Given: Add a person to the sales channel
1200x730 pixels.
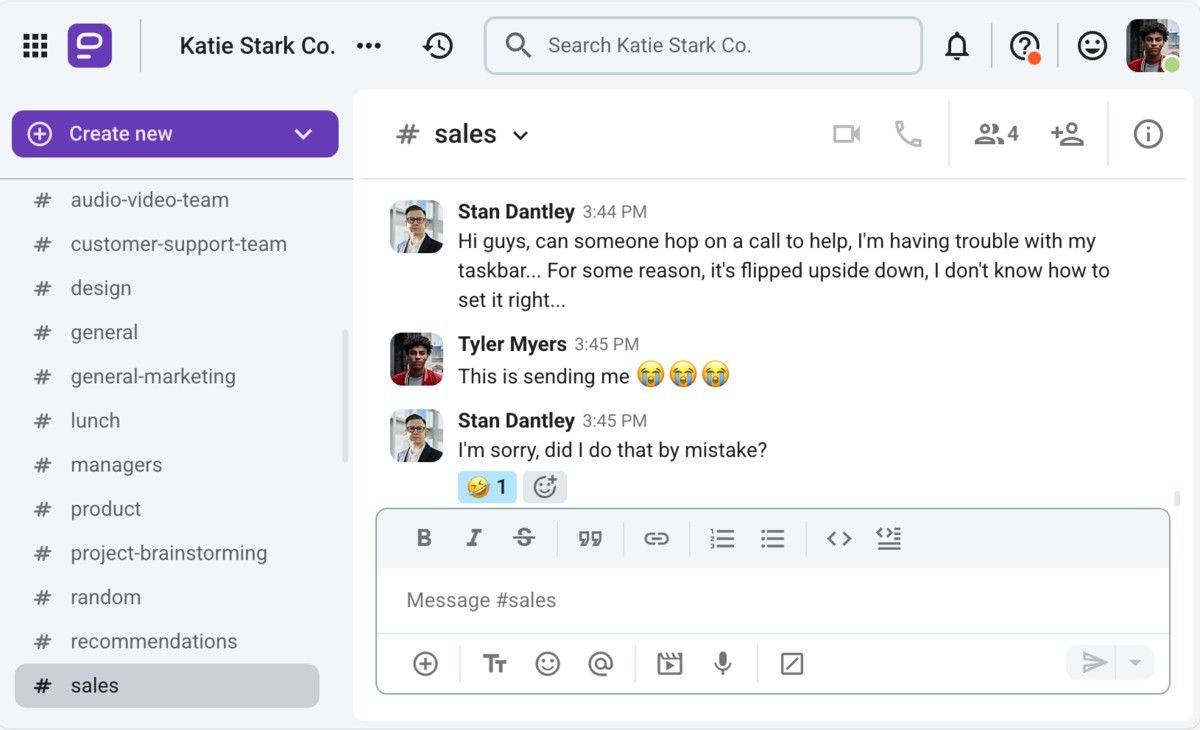Looking at the screenshot, I should click(1066, 133).
